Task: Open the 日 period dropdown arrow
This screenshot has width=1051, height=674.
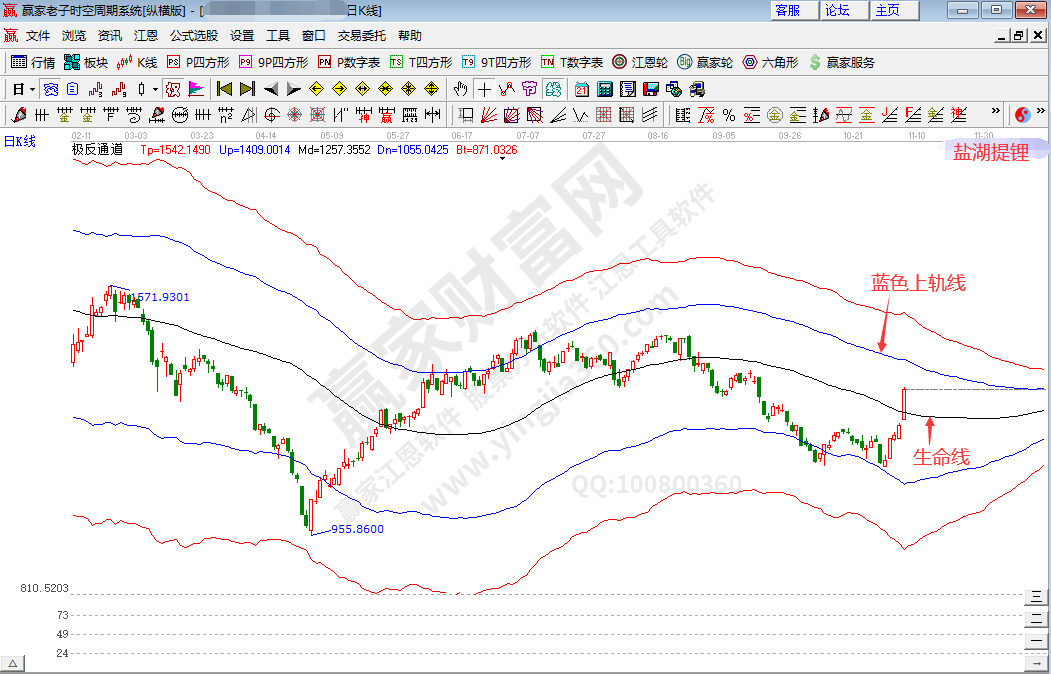Action: pyautogui.click(x=32, y=89)
